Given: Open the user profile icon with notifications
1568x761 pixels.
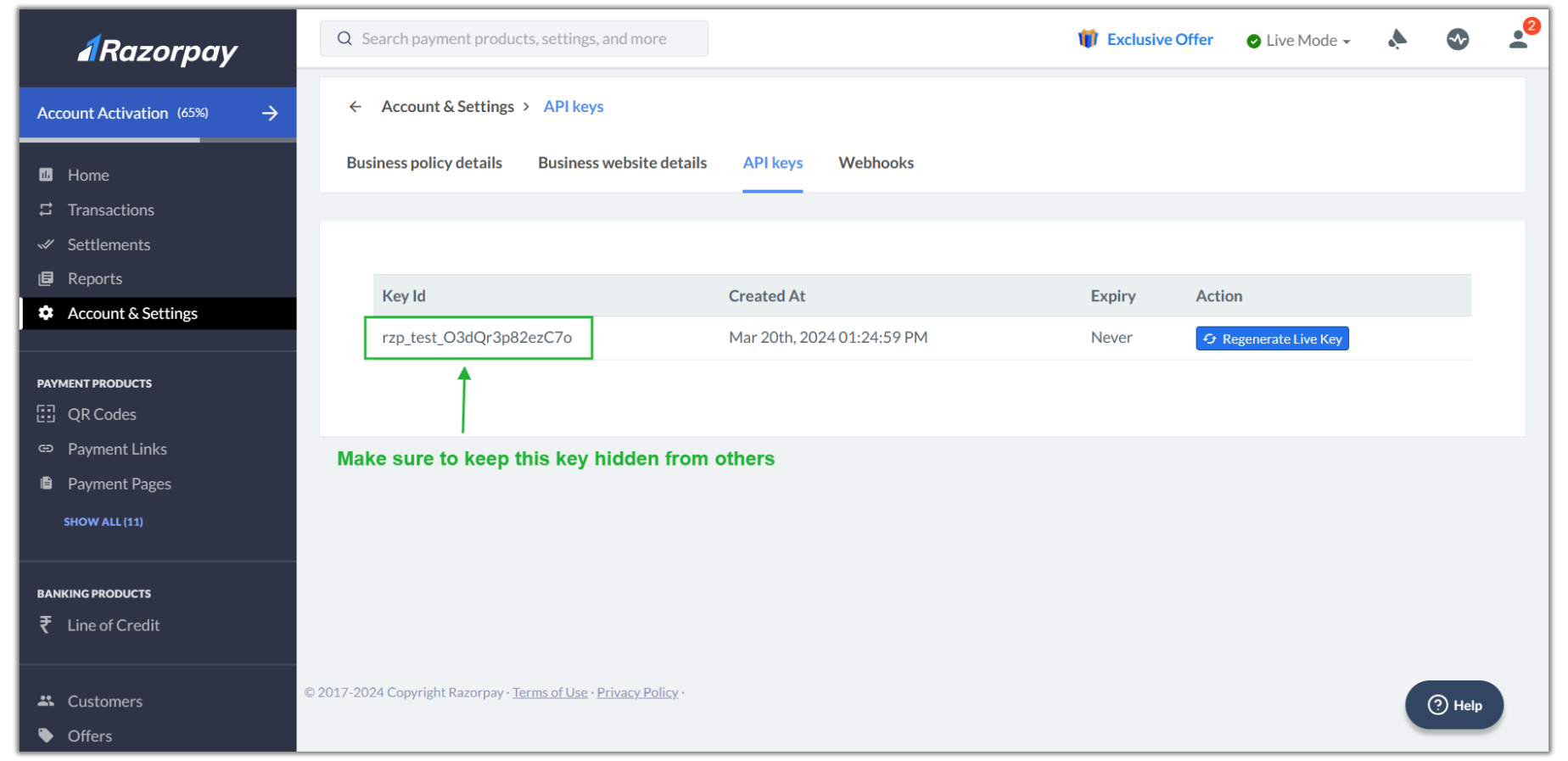Looking at the screenshot, I should 1519,39.
